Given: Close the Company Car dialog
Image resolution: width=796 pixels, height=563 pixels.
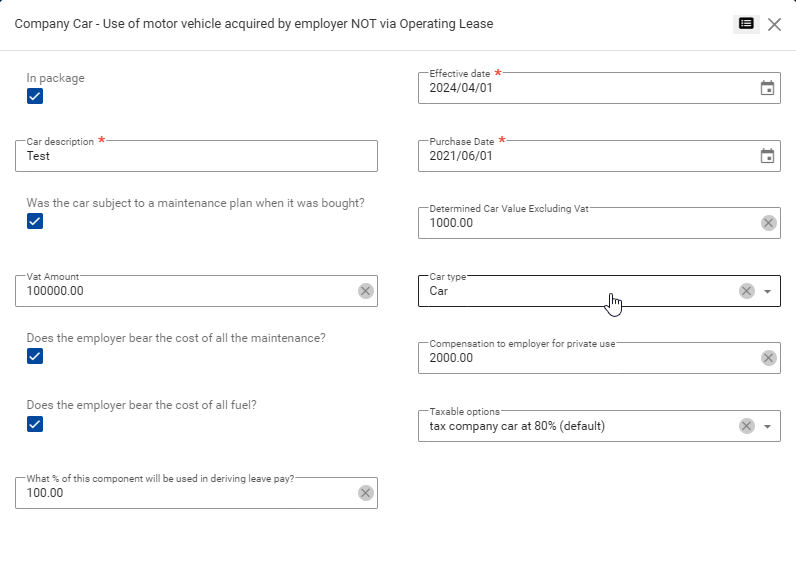Looking at the screenshot, I should click(x=775, y=24).
